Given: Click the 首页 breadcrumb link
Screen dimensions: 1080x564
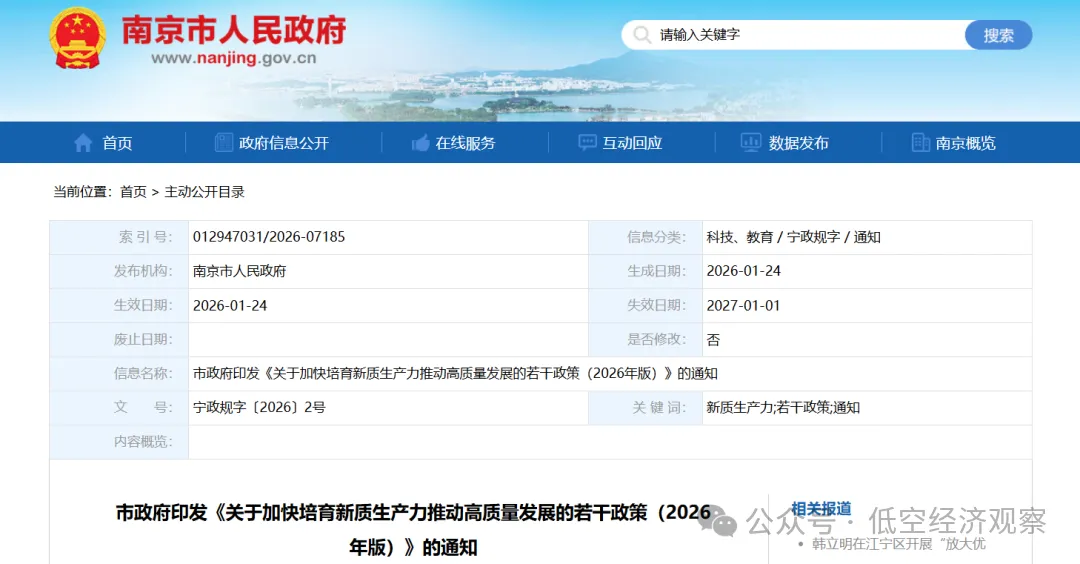Looking at the screenshot, I should pos(133,192).
